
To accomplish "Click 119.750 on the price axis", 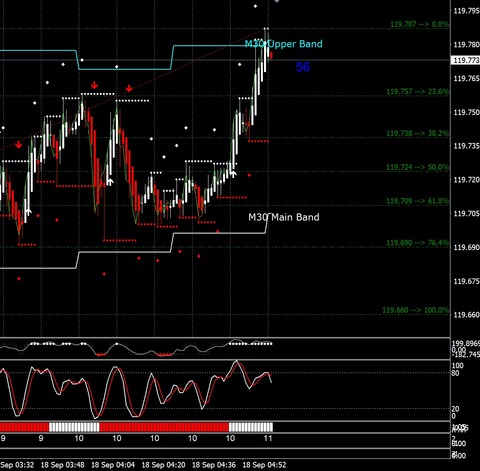I will coord(466,112).
